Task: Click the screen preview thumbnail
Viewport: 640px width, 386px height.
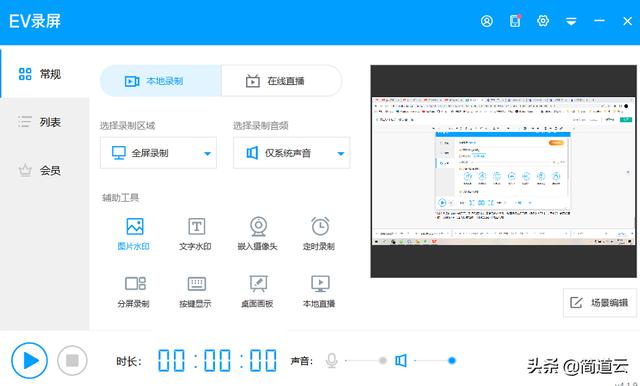Action: 503,171
